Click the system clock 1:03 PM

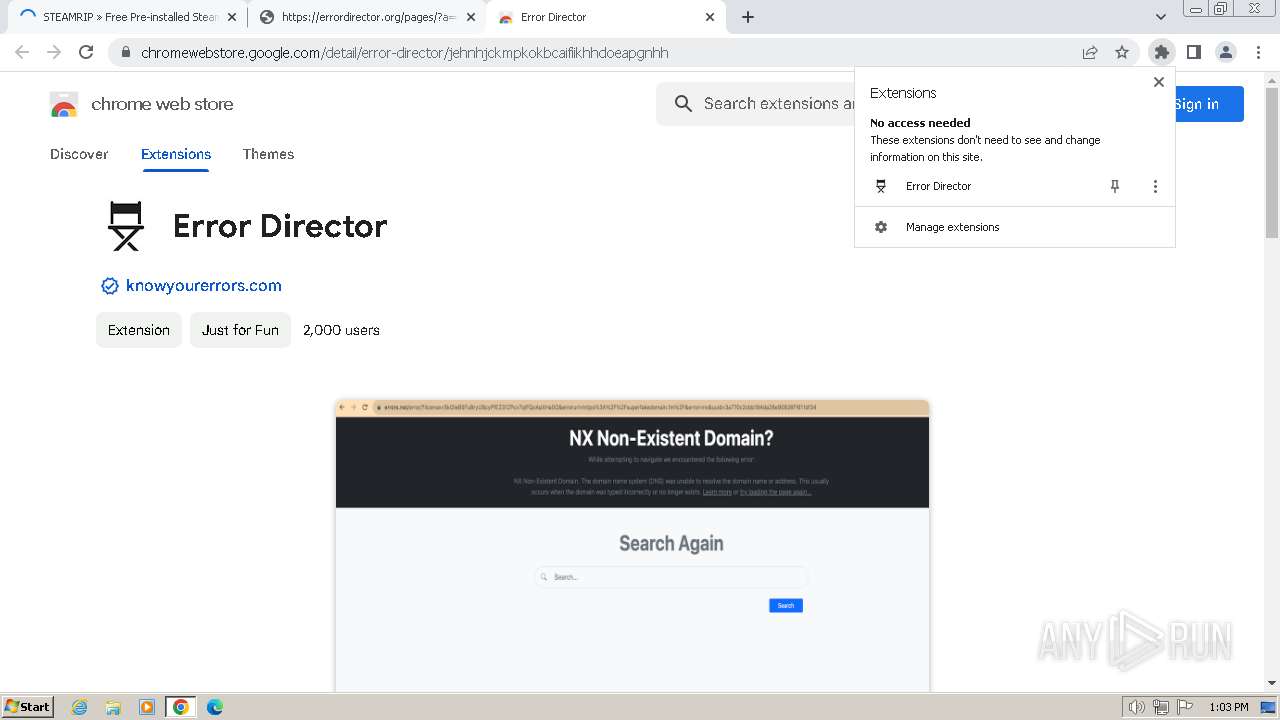coord(1229,707)
